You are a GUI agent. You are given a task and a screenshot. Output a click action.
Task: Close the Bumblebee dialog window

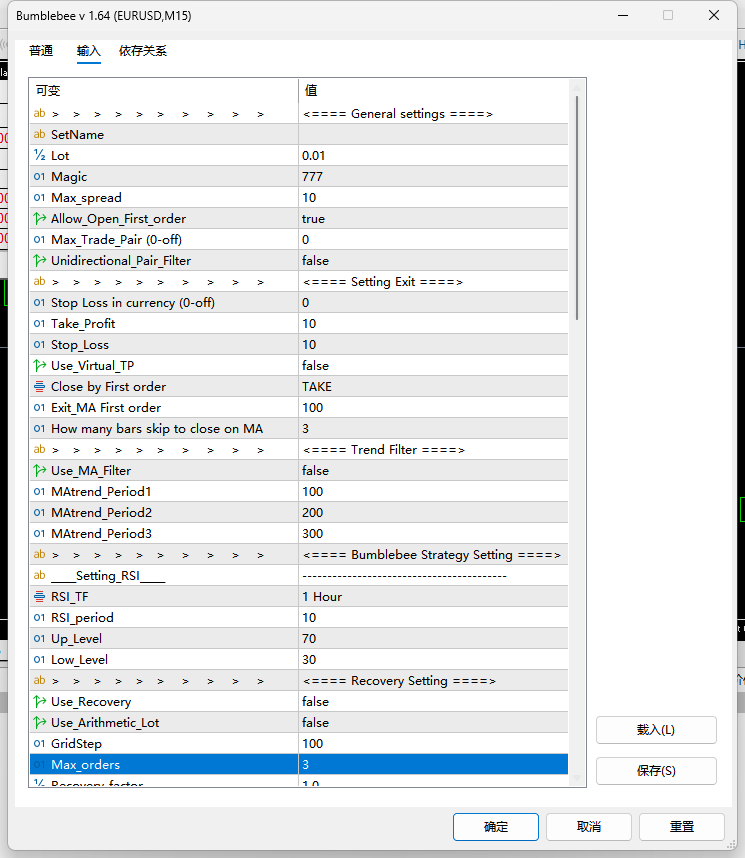714,15
